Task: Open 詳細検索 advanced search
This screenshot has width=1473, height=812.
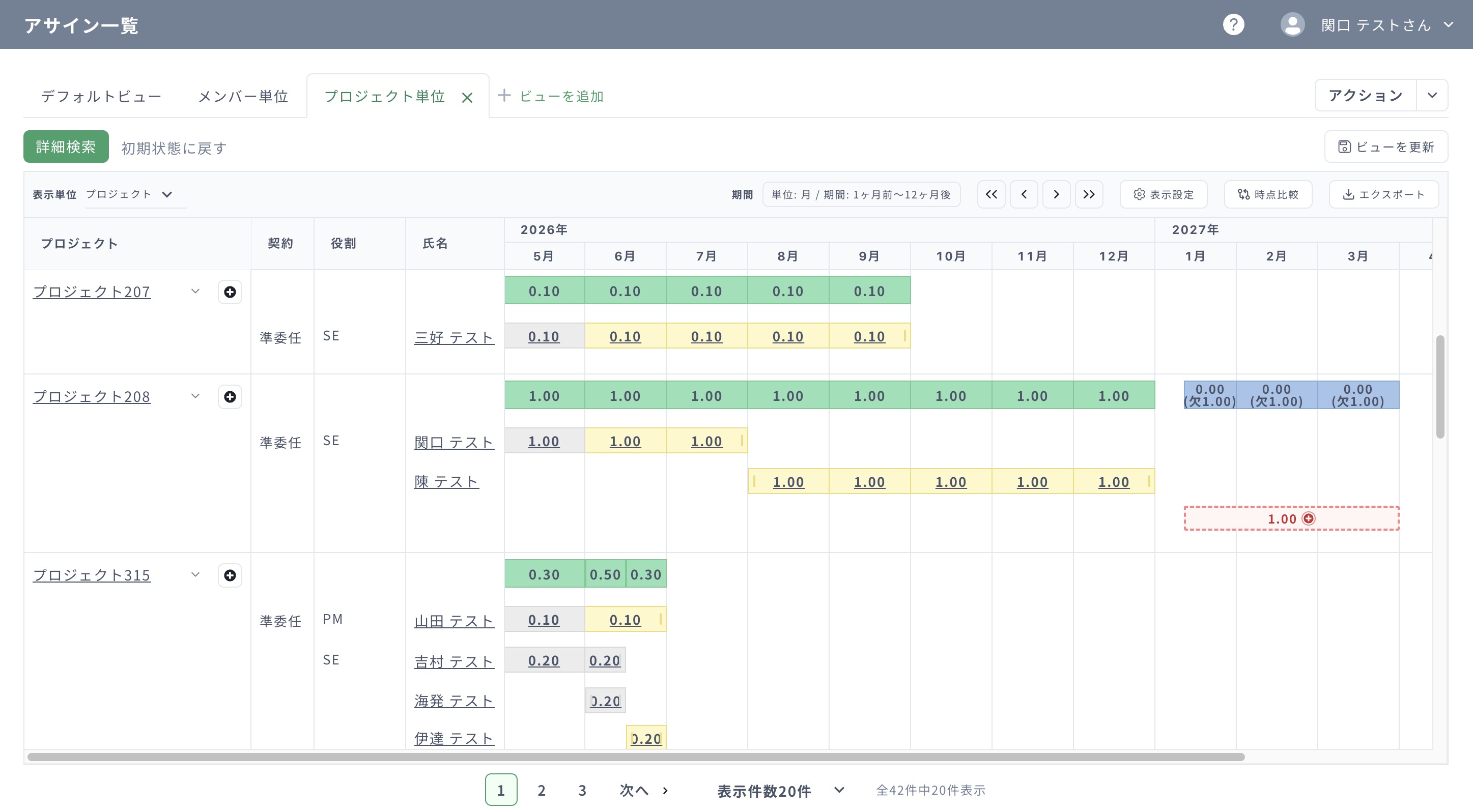Action: coord(66,147)
